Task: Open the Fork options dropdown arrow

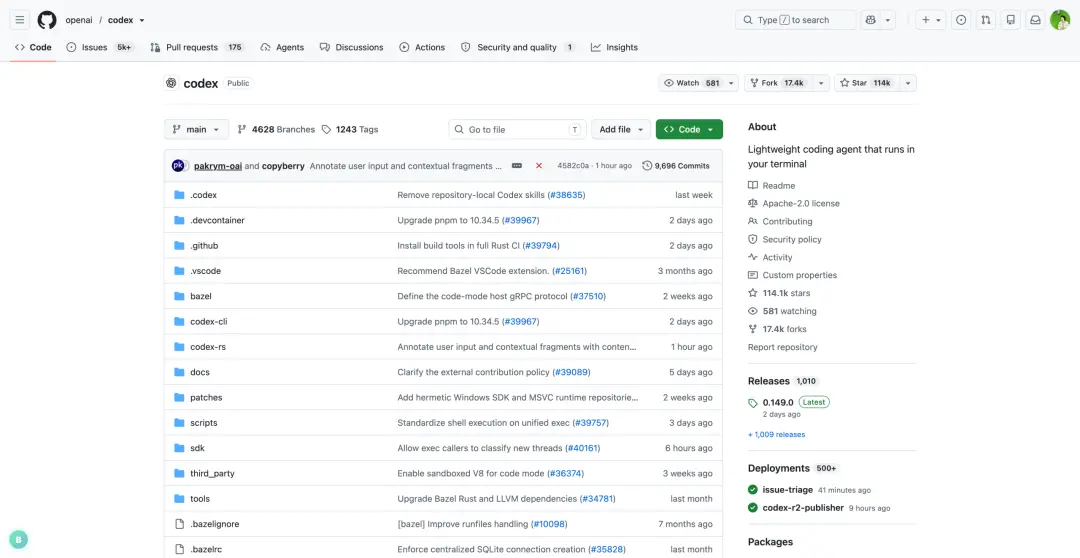Action: coord(820,83)
